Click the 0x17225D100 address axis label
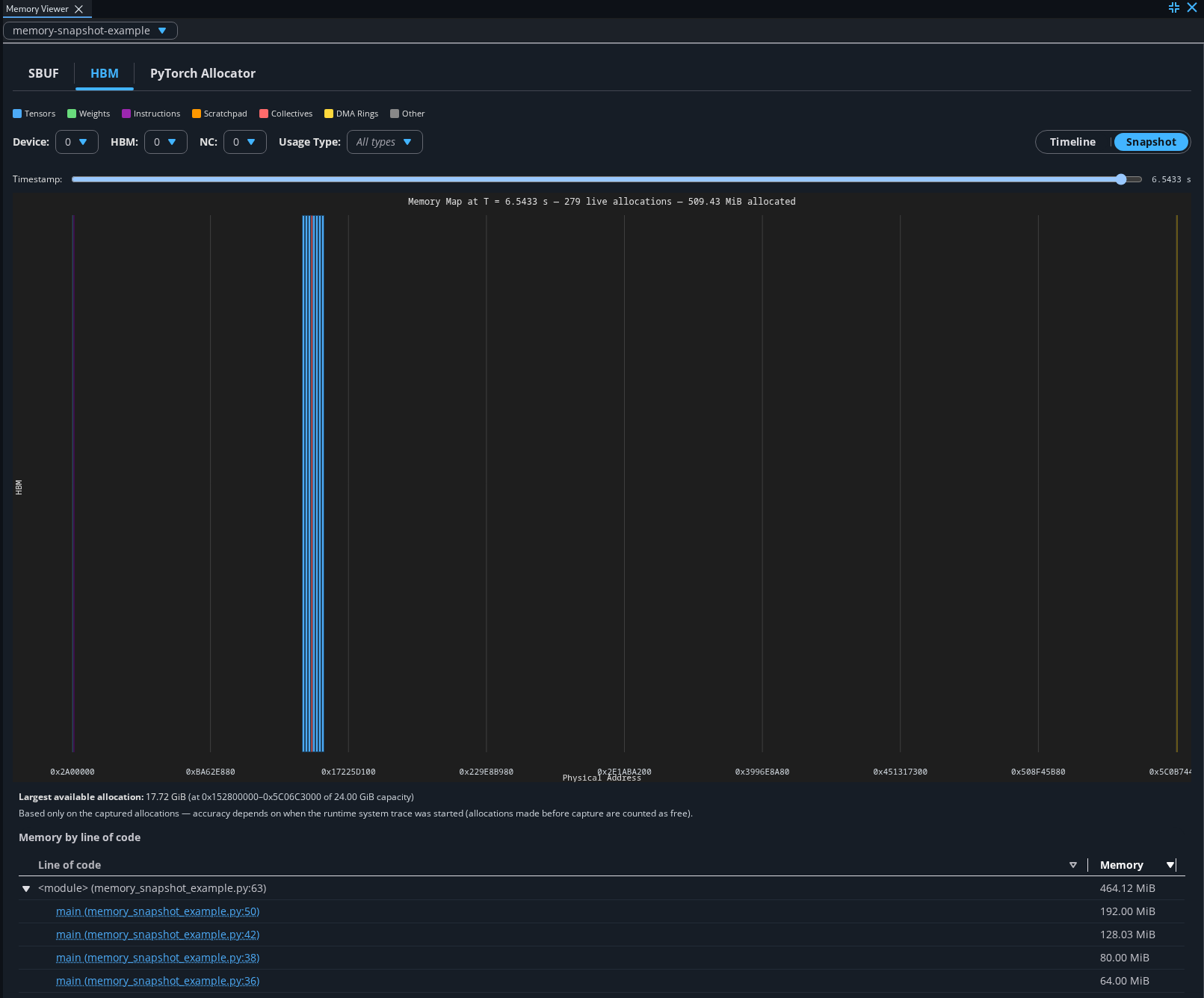The width and height of the screenshot is (1204, 998). (x=348, y=772)
